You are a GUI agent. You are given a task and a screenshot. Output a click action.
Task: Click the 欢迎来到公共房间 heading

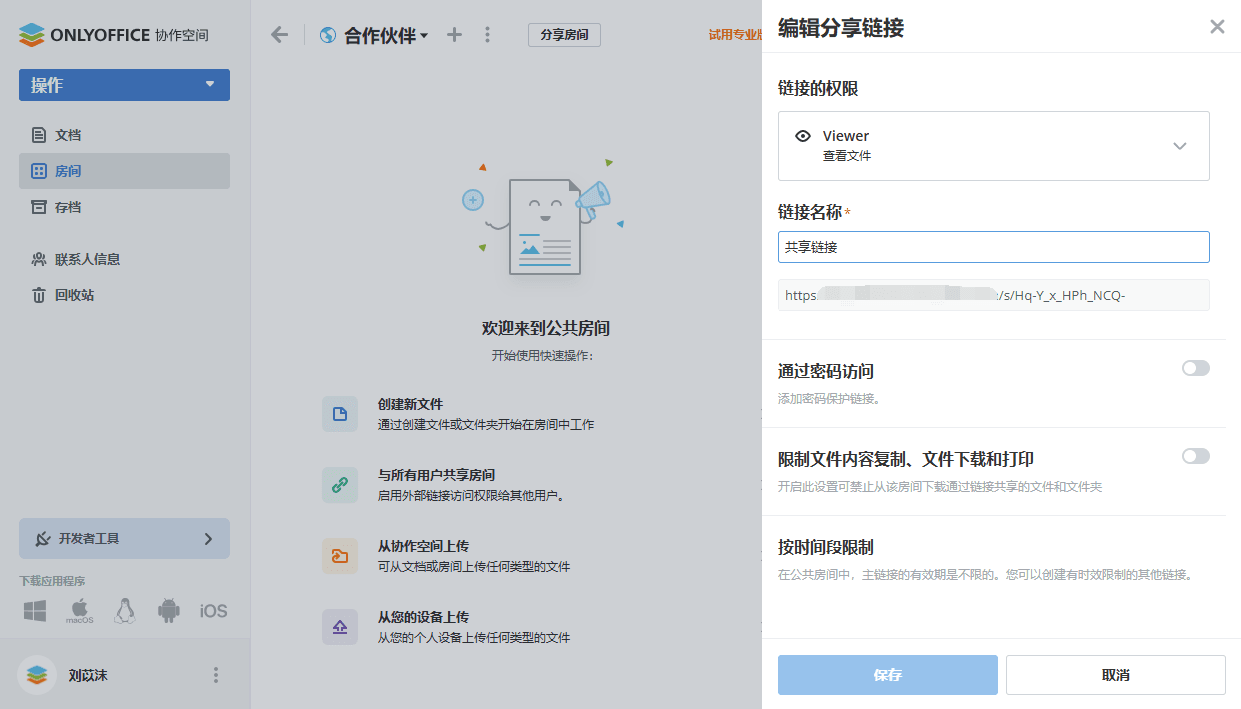click(545, 328)
